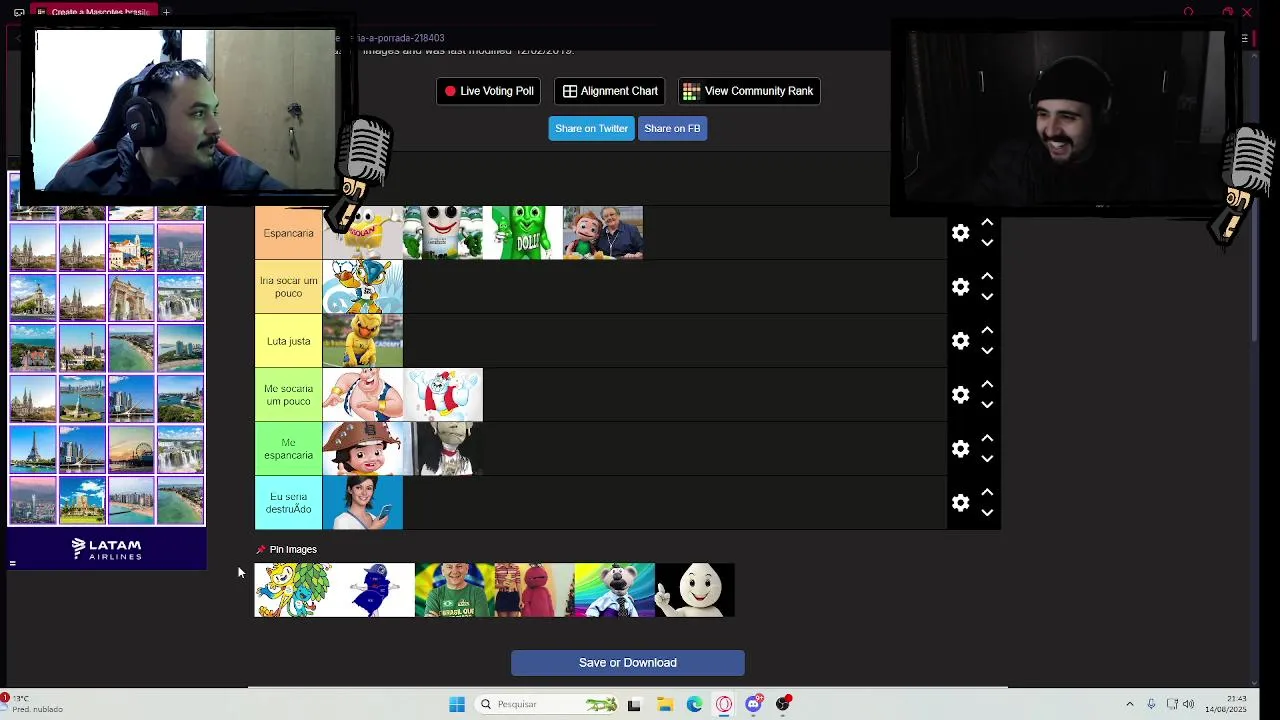This screenshot has height=720, width=1280.
Task: Pick bear on rainbow background from unranked images
Action: [x=615, y=590]
